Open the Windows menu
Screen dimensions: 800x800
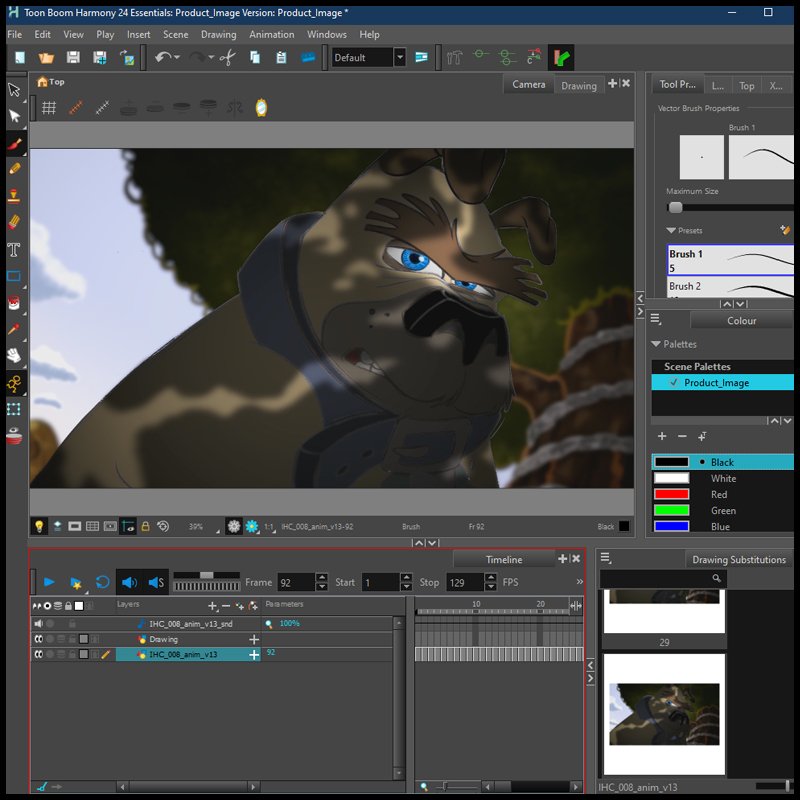coord(327,35)
